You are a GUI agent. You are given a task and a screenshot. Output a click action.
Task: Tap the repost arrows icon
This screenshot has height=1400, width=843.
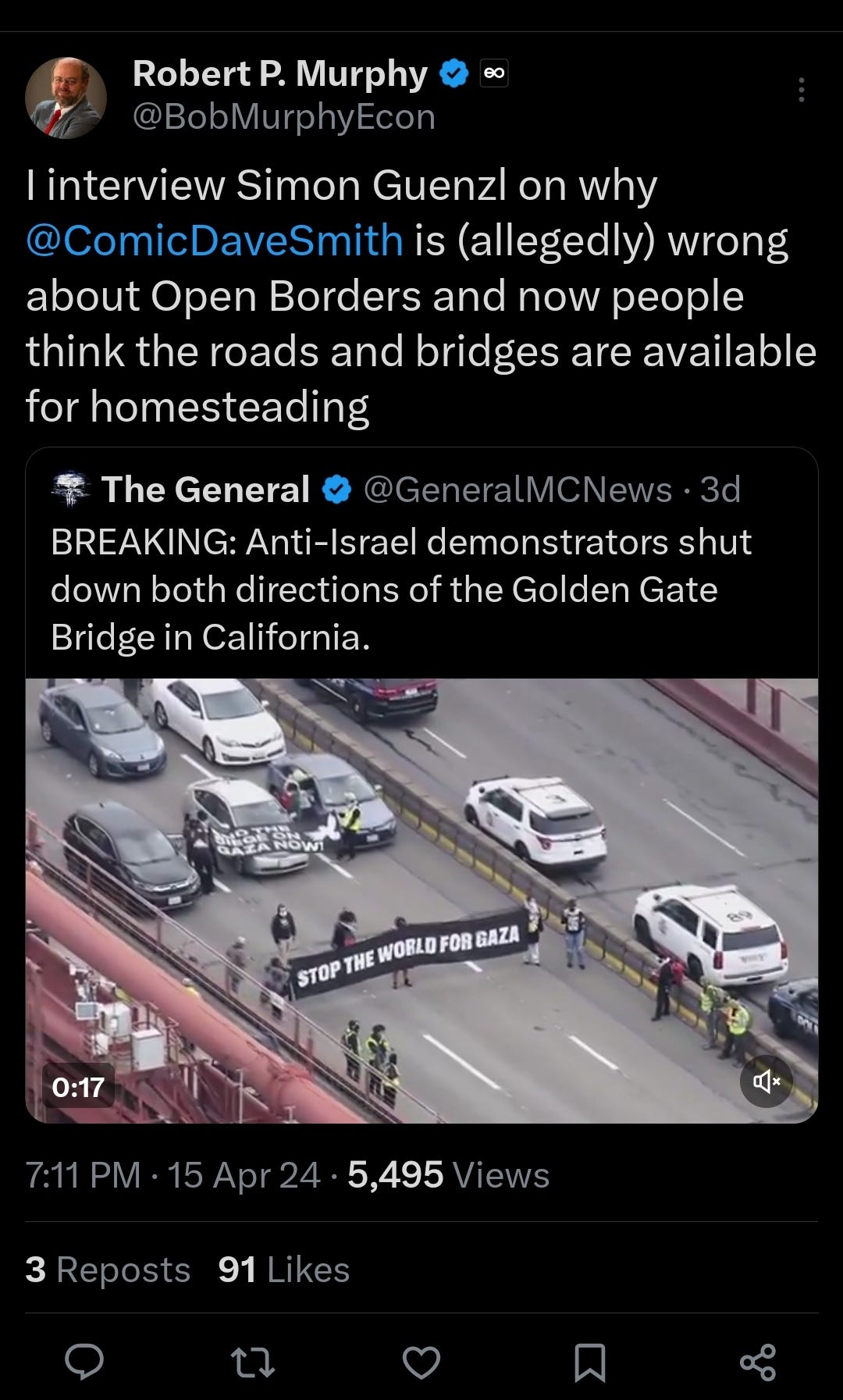click(253, 1363)
